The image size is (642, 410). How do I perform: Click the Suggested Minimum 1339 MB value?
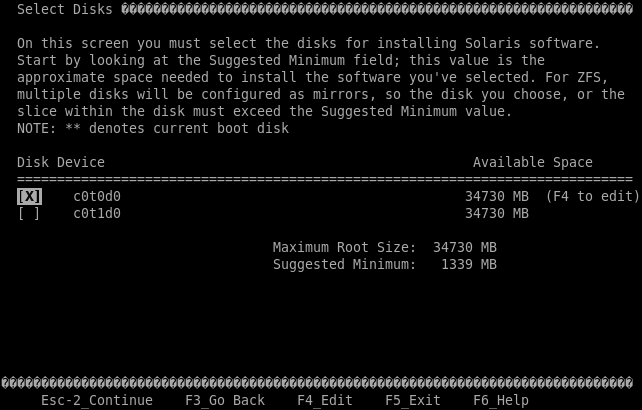click(469, 264)
